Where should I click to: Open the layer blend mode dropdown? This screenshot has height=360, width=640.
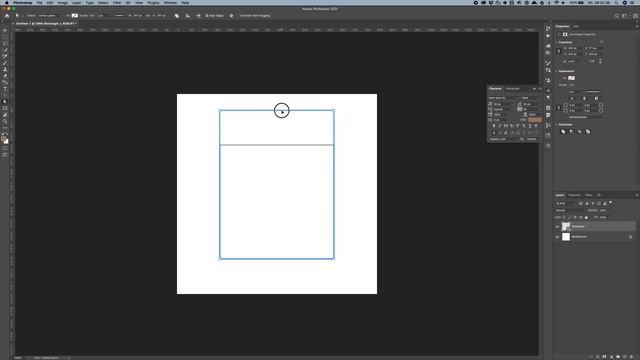[571, 210]
